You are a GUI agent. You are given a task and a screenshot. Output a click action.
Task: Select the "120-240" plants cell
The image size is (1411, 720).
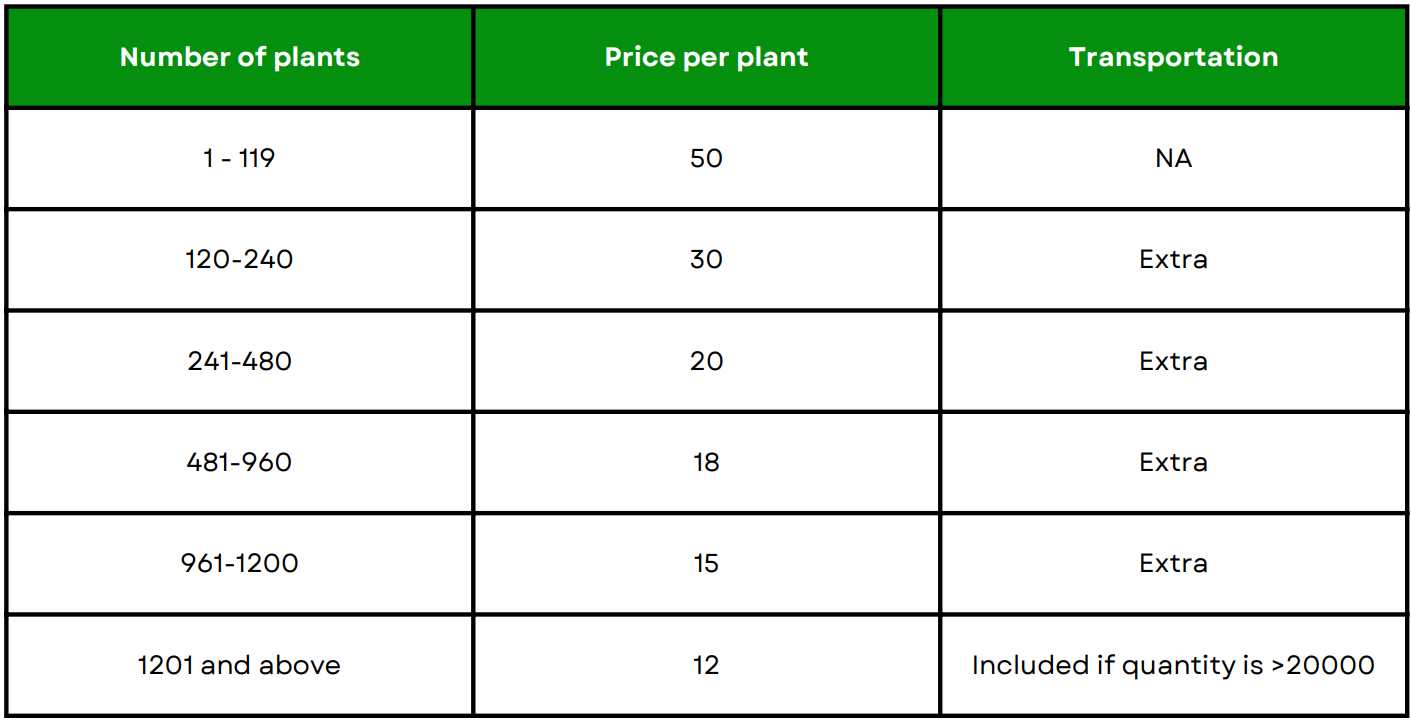pyautogui.click(x=240, y=259)
